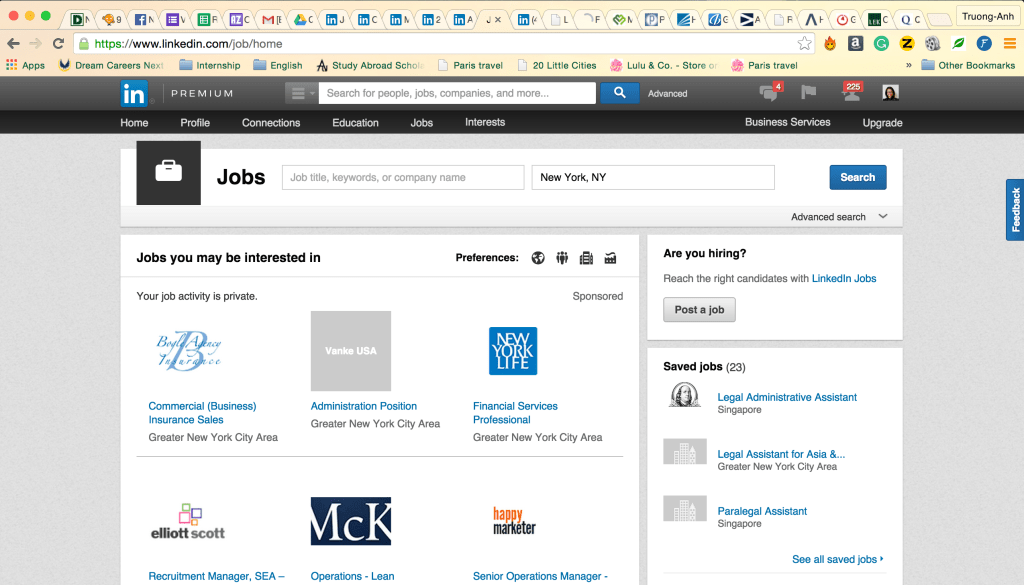
Task: Open the Connections menu item
Action: pyautogui.click(x=271, y=123)
